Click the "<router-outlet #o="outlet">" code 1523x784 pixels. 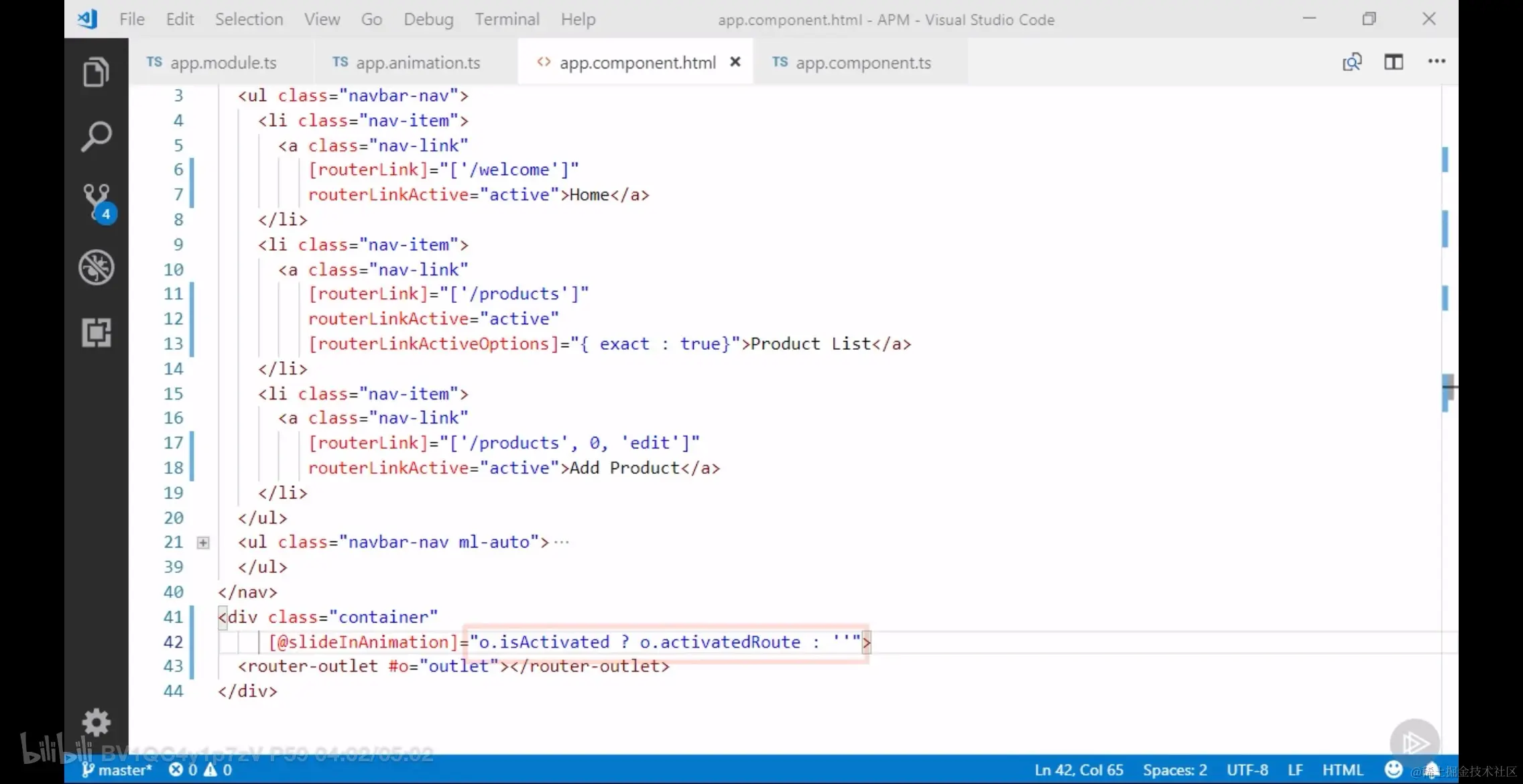(373, 665)
